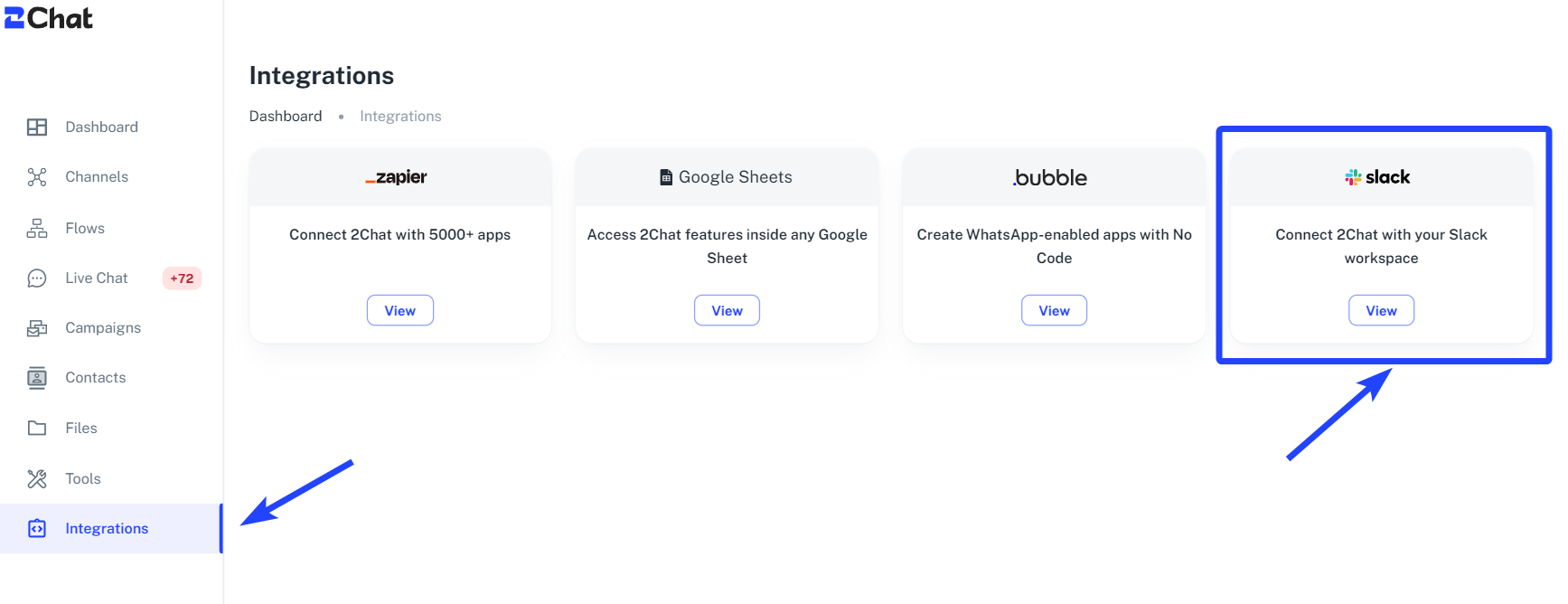Open the Channels icon in sidebar
1568x604 pixels.
coord(37,177)
